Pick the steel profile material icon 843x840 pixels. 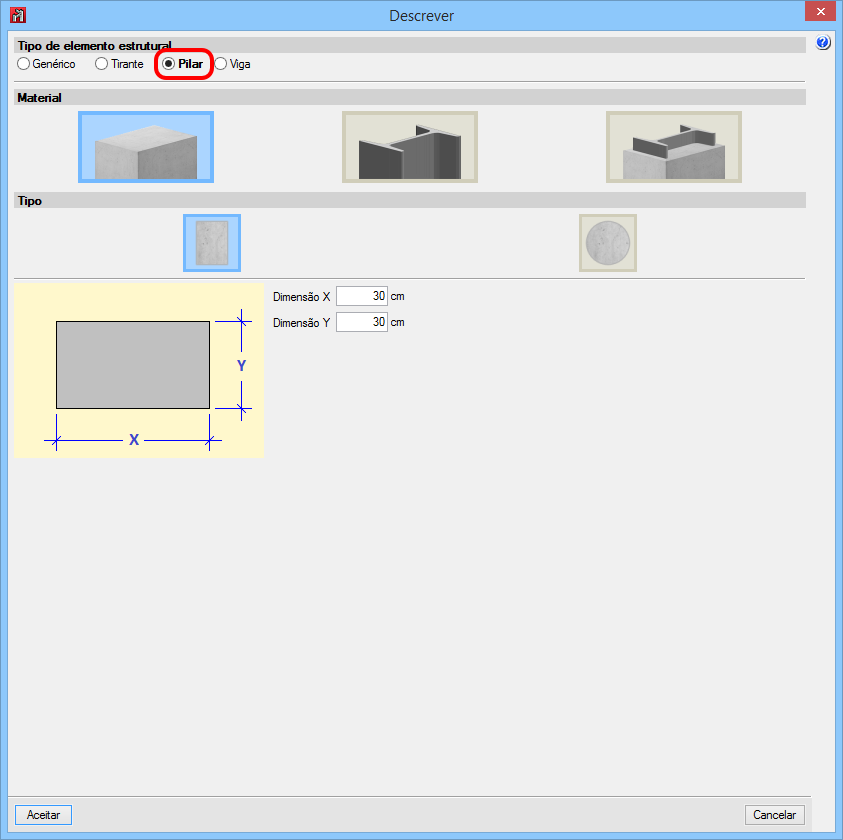(x=410, y=147)
